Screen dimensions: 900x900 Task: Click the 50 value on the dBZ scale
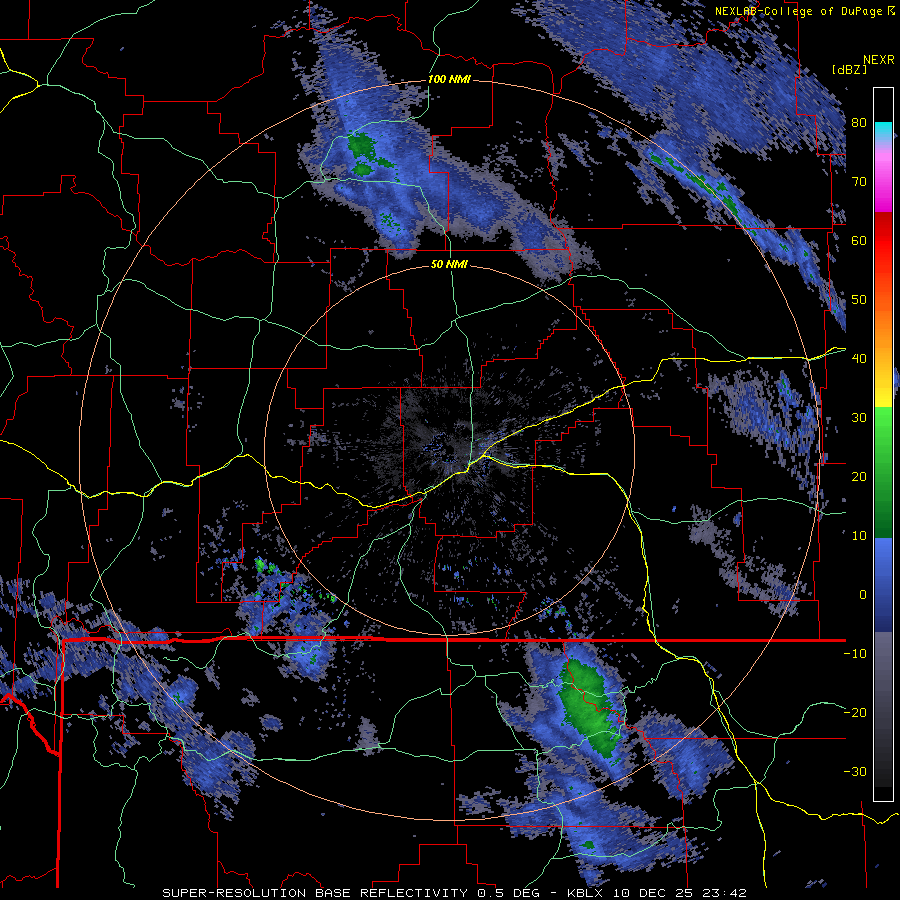(859, 300)
